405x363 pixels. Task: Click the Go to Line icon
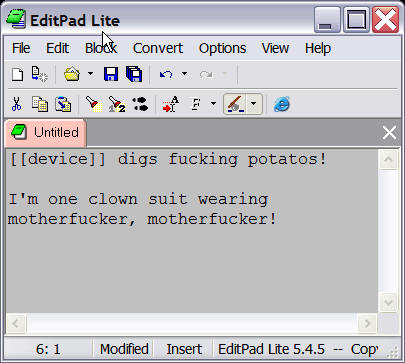[171, 104]
